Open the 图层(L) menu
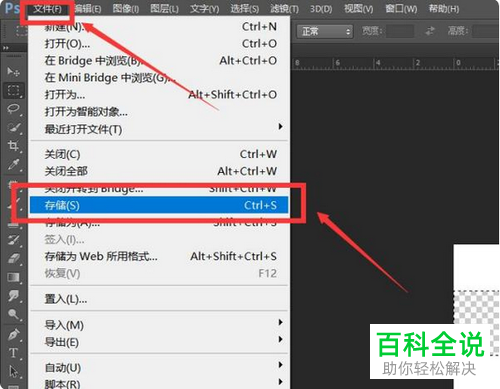This screenshot has width=500, height=389. [x=164, y=9]
